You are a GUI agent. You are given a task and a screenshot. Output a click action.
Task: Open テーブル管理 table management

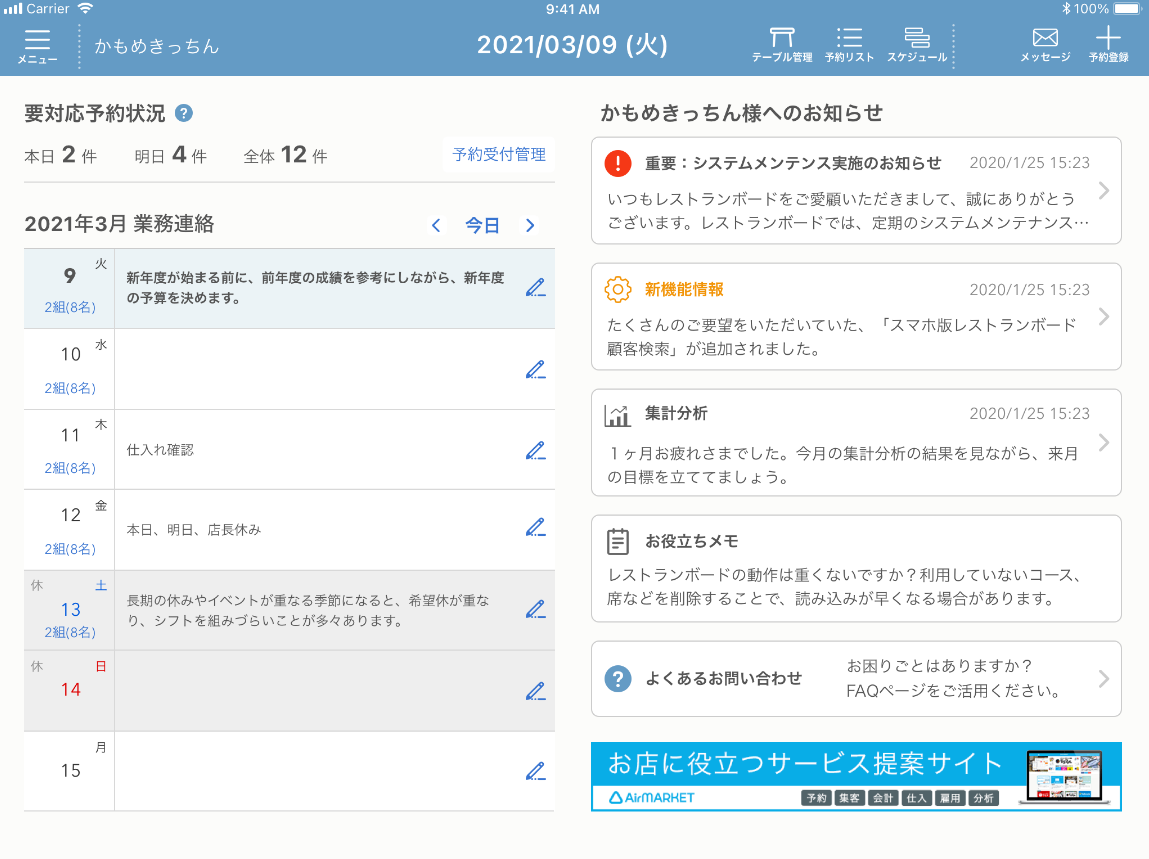click(x=782, y=45)
